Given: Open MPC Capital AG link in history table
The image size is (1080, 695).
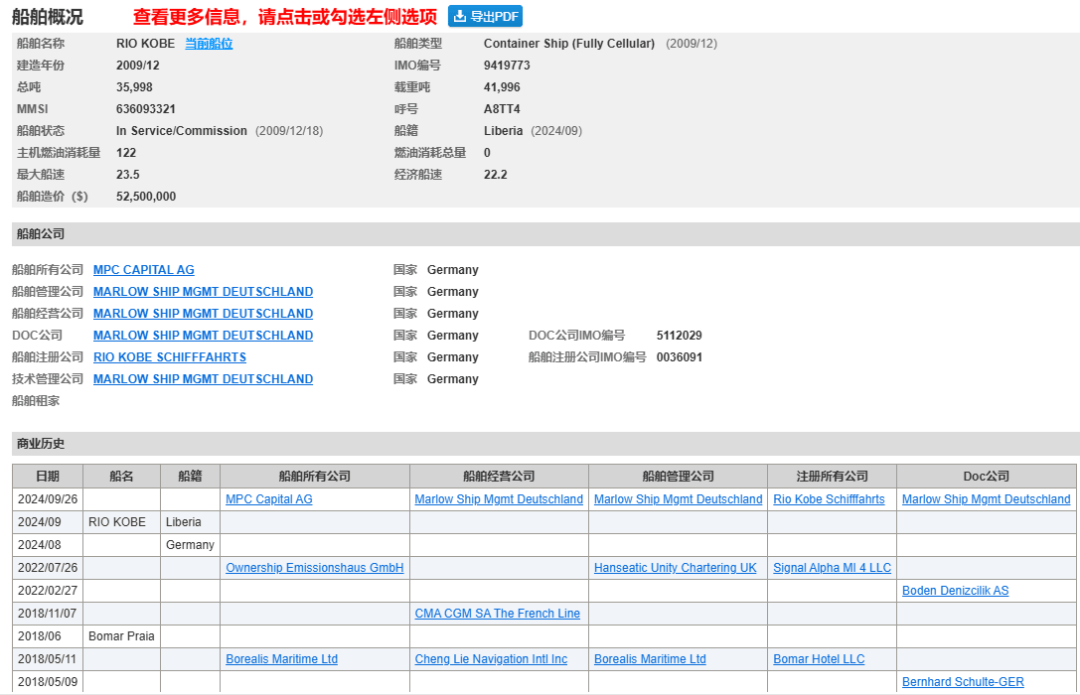Looking at the screenshot, I should point(269,499).
